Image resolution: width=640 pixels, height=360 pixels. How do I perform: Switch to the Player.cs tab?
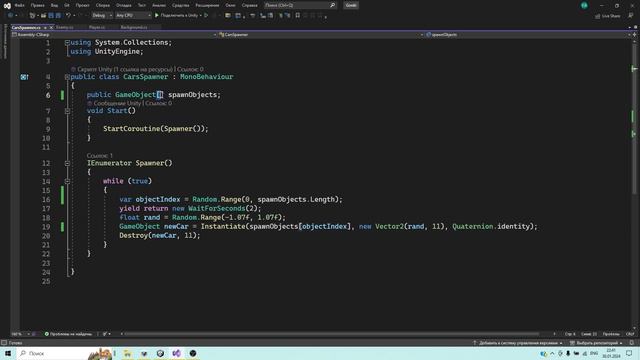[97, 27]
